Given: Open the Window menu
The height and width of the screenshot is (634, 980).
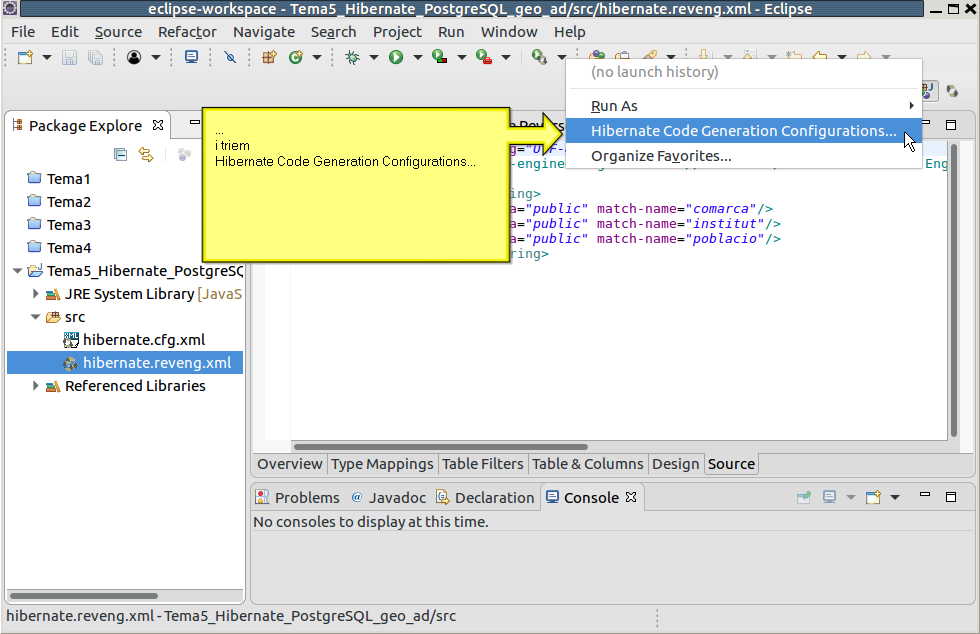Looking at the screenshot, I should pyautogui.click(x=509, y=32).
